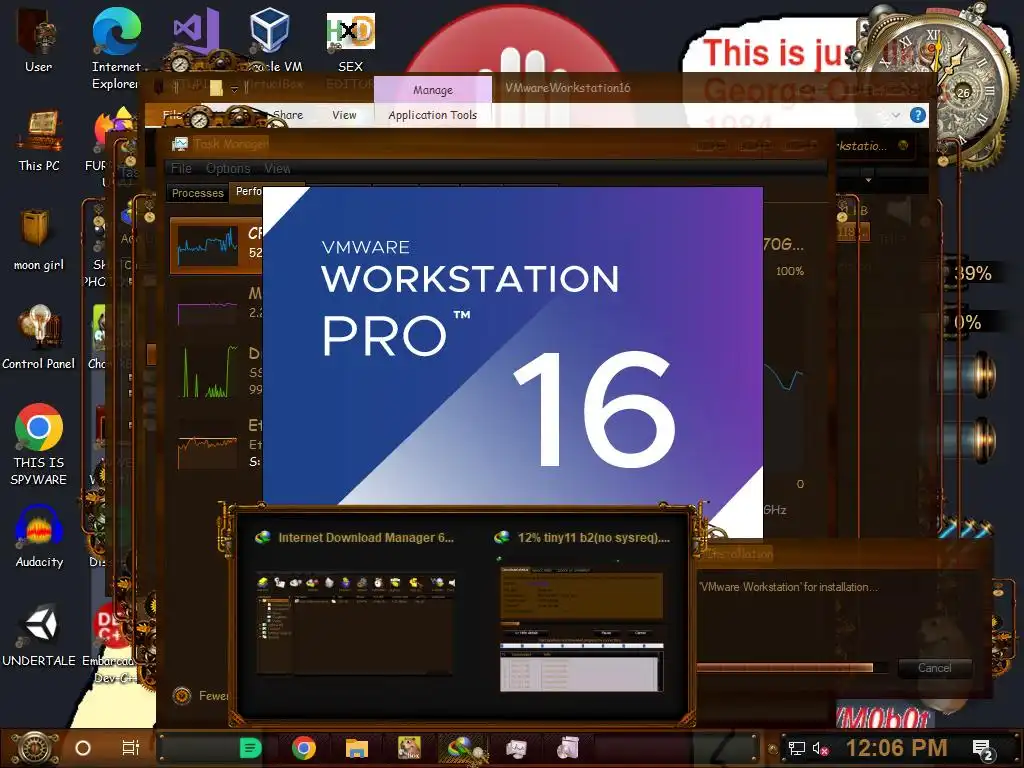Select Application Tools in the Explorer ribbon
1024x768 pixels.
(432, 115)
